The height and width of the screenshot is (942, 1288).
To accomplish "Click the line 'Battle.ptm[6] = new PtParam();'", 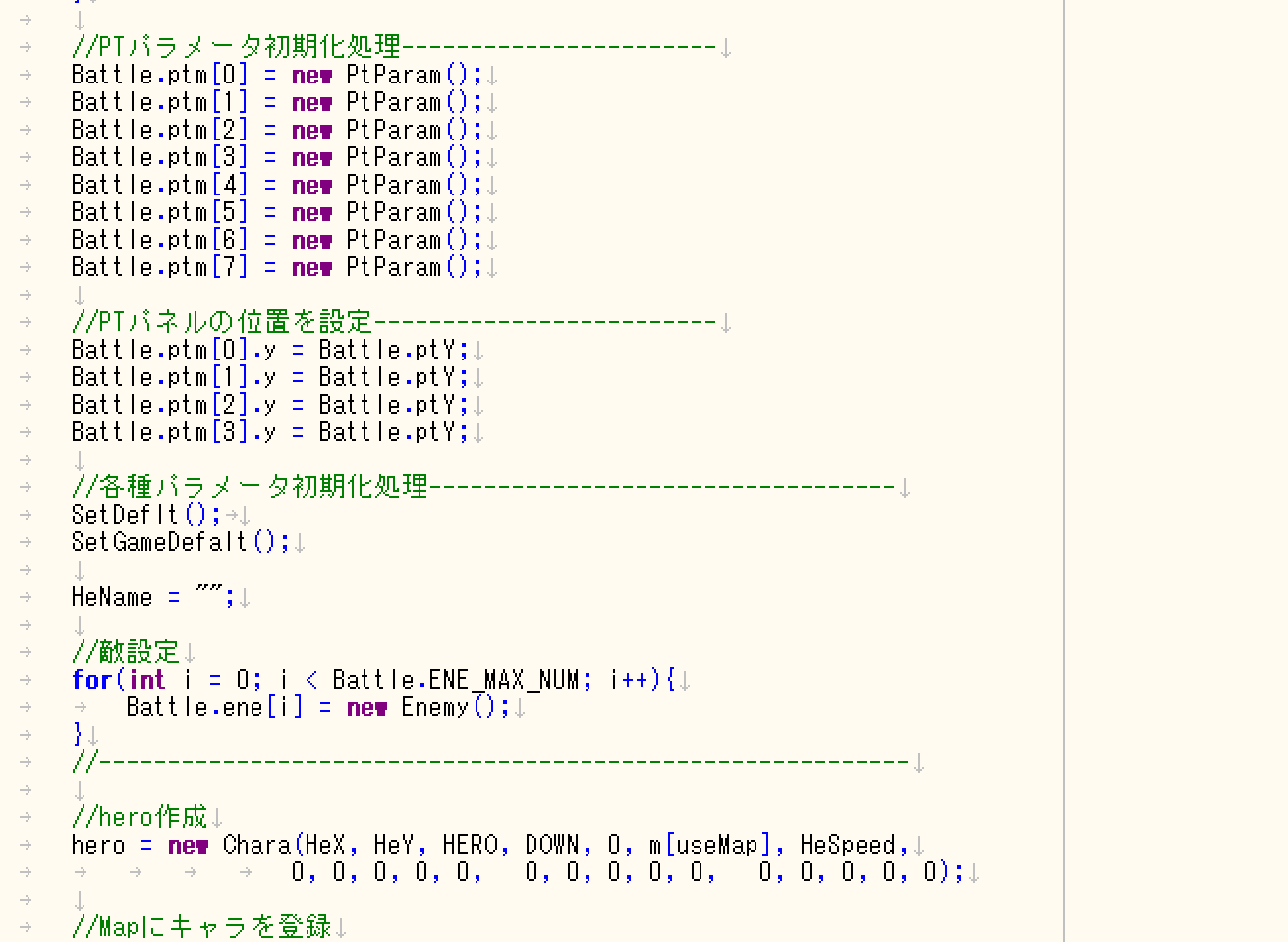I will (277, 240).
